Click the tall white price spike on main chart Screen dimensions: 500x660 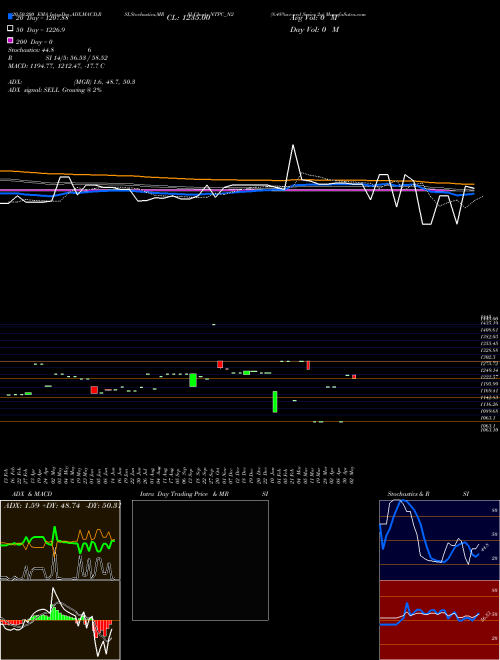293,164
